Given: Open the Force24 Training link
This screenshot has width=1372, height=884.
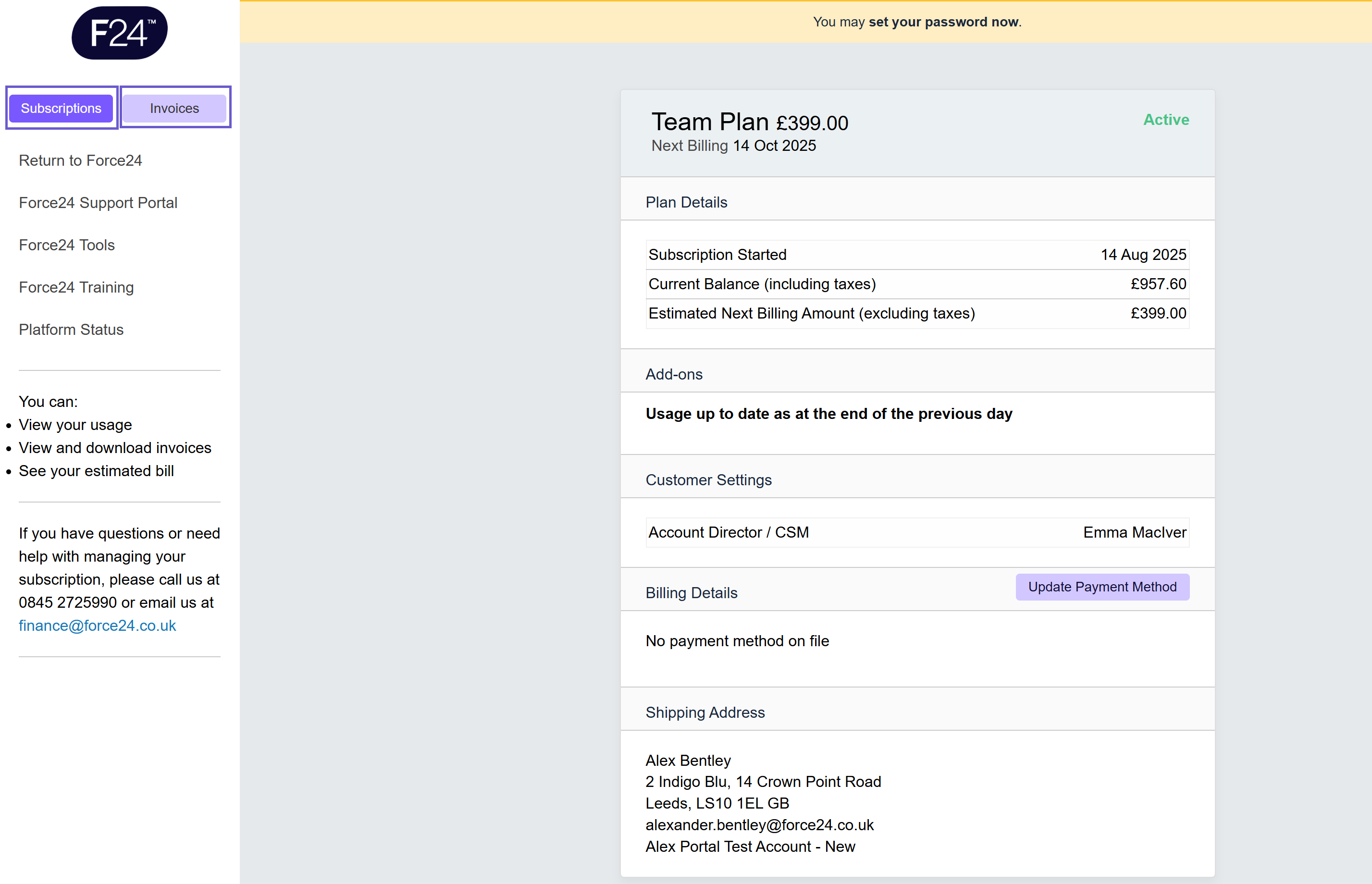Looking at the screenshot, I should click(76, 287).
